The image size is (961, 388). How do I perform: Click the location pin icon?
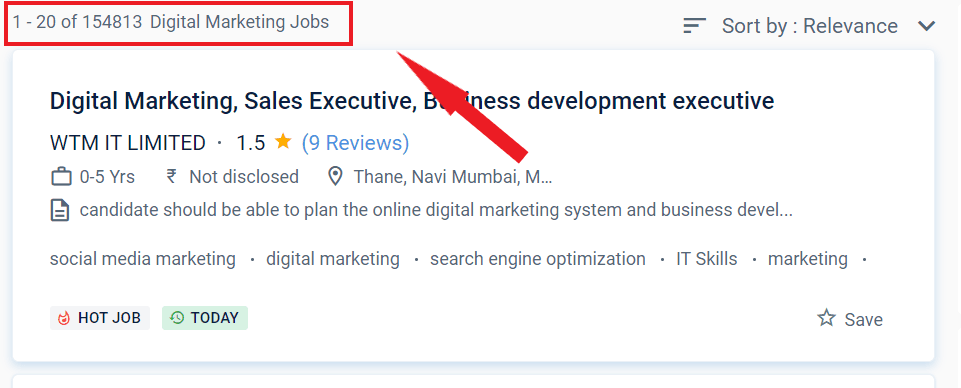(x=335, y=177)
